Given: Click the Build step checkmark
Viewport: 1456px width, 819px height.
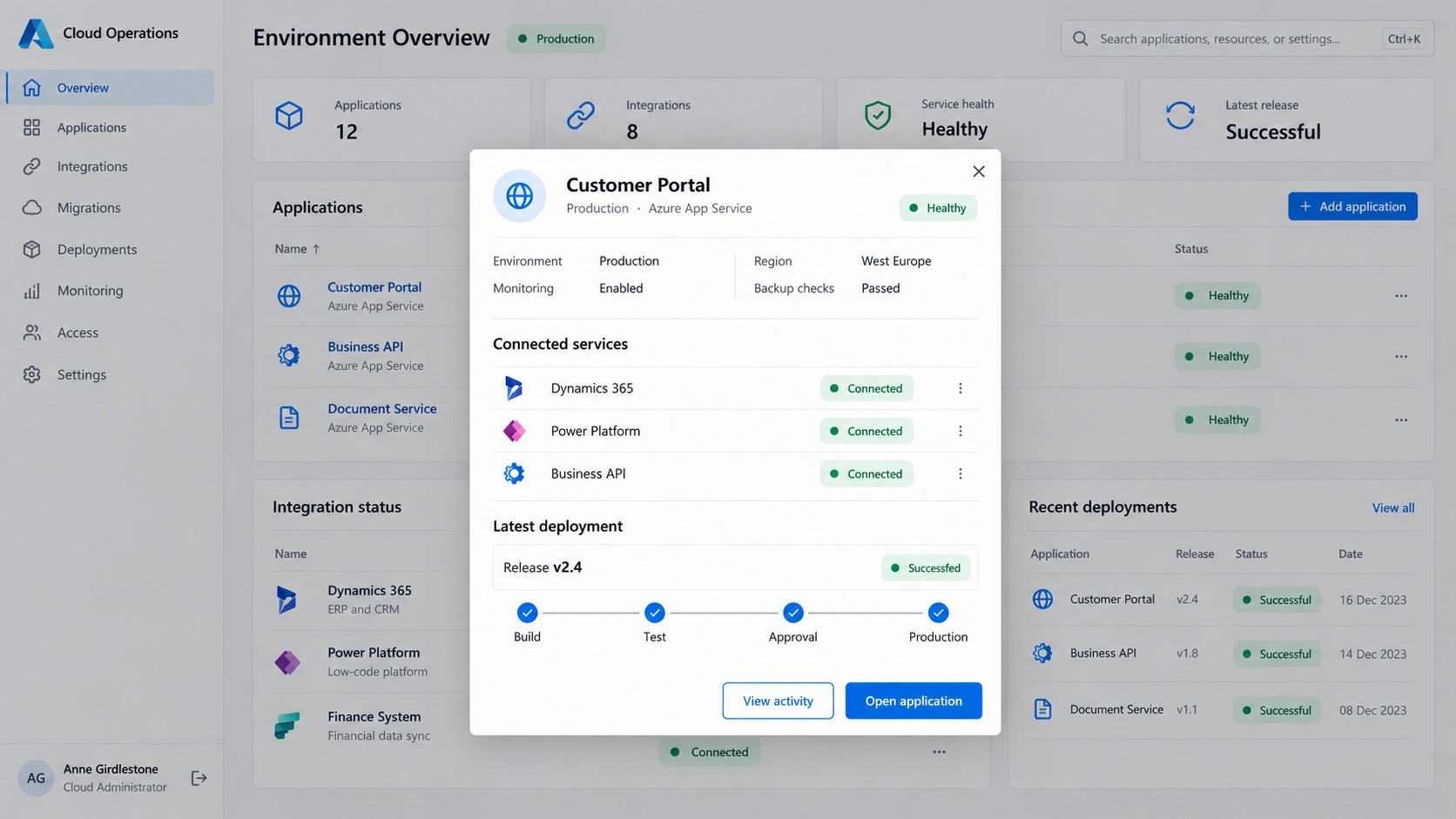Looking at the screenshot, I should (527, 613).
